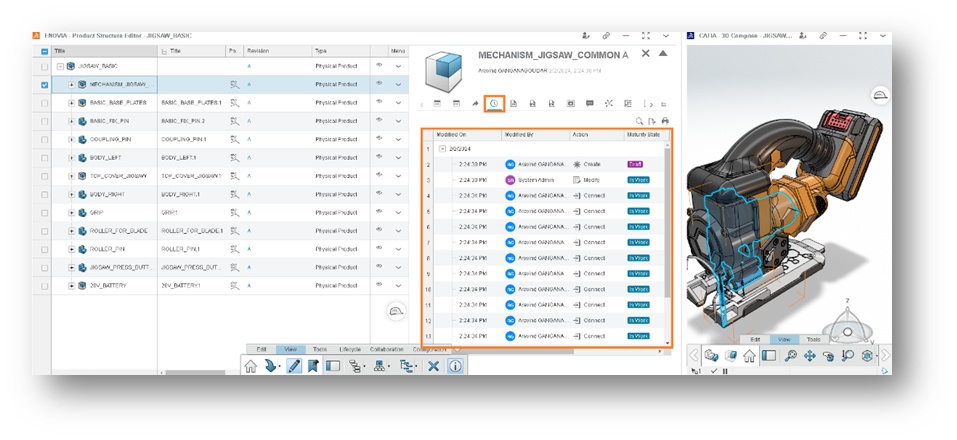Open the dropdown beside the blue arrow tool
The width and height of the screenshot is (957, 440).
tap(280, 367)
